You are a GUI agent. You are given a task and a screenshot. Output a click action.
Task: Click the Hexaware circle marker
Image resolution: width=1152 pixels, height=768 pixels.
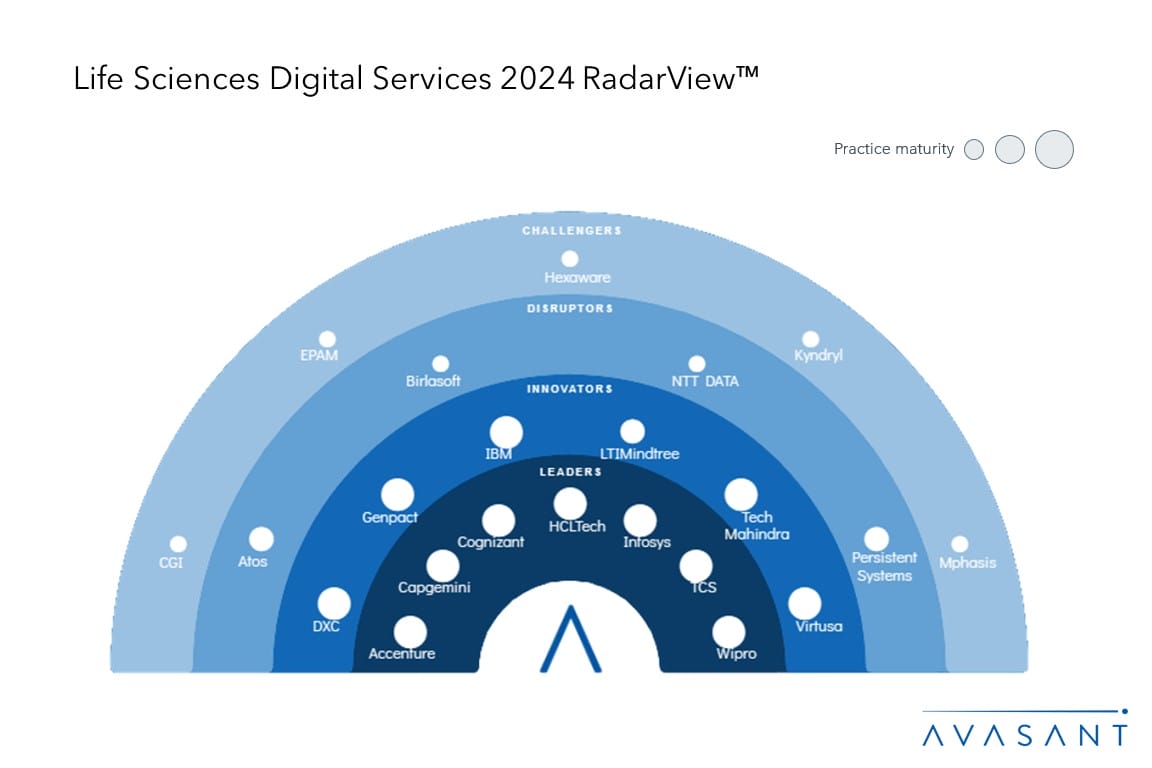pos(570,259)
